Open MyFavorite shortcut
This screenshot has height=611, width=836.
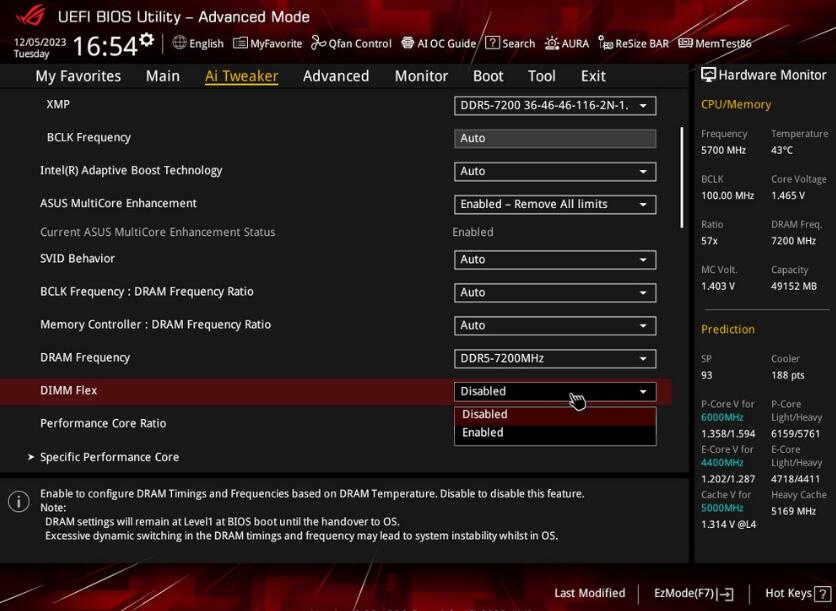(x=268, y=43)
